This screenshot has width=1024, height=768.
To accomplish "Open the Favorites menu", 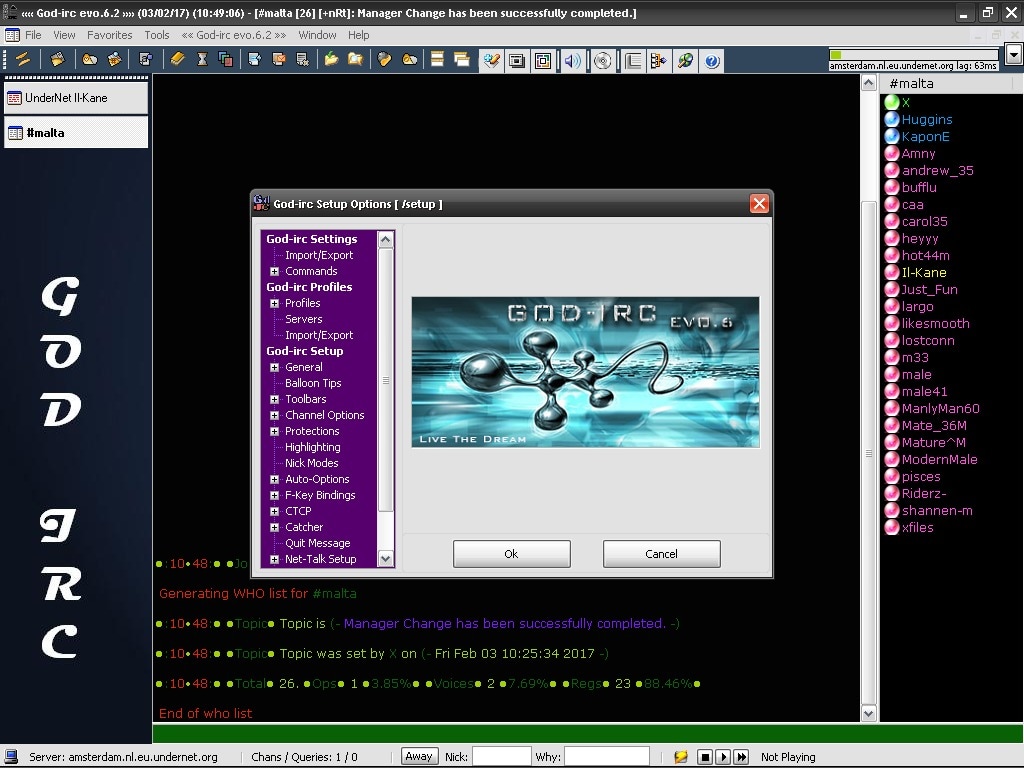I will point(110,35).
